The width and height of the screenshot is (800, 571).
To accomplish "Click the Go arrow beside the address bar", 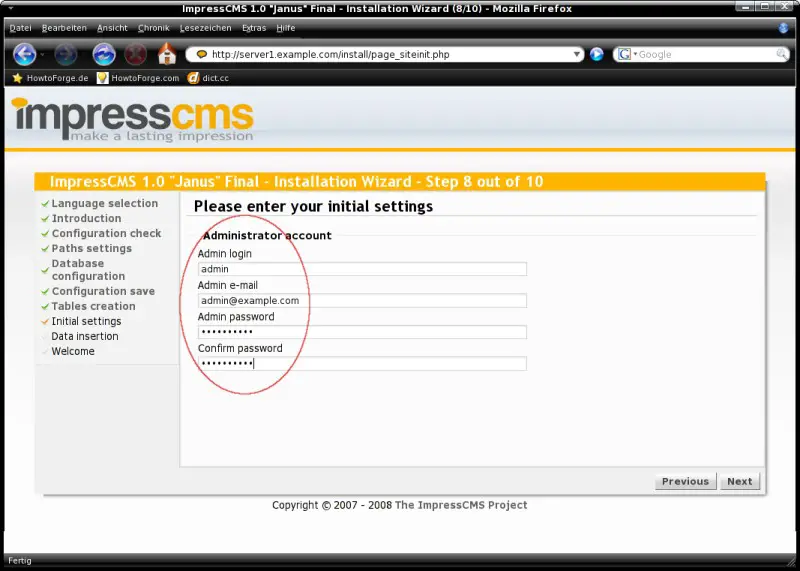I will click(596, 54).
